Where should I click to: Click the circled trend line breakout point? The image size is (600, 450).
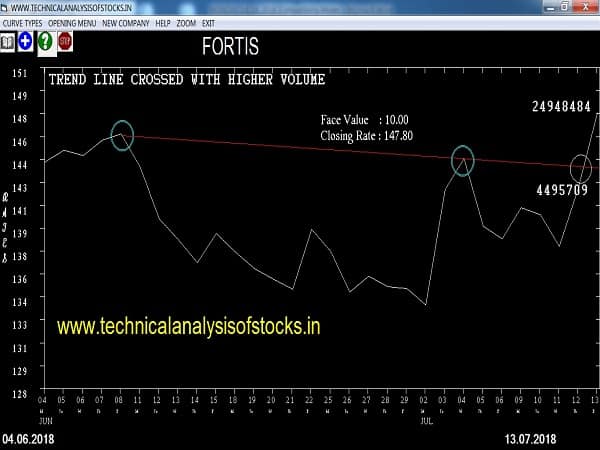tap(581, 168)
